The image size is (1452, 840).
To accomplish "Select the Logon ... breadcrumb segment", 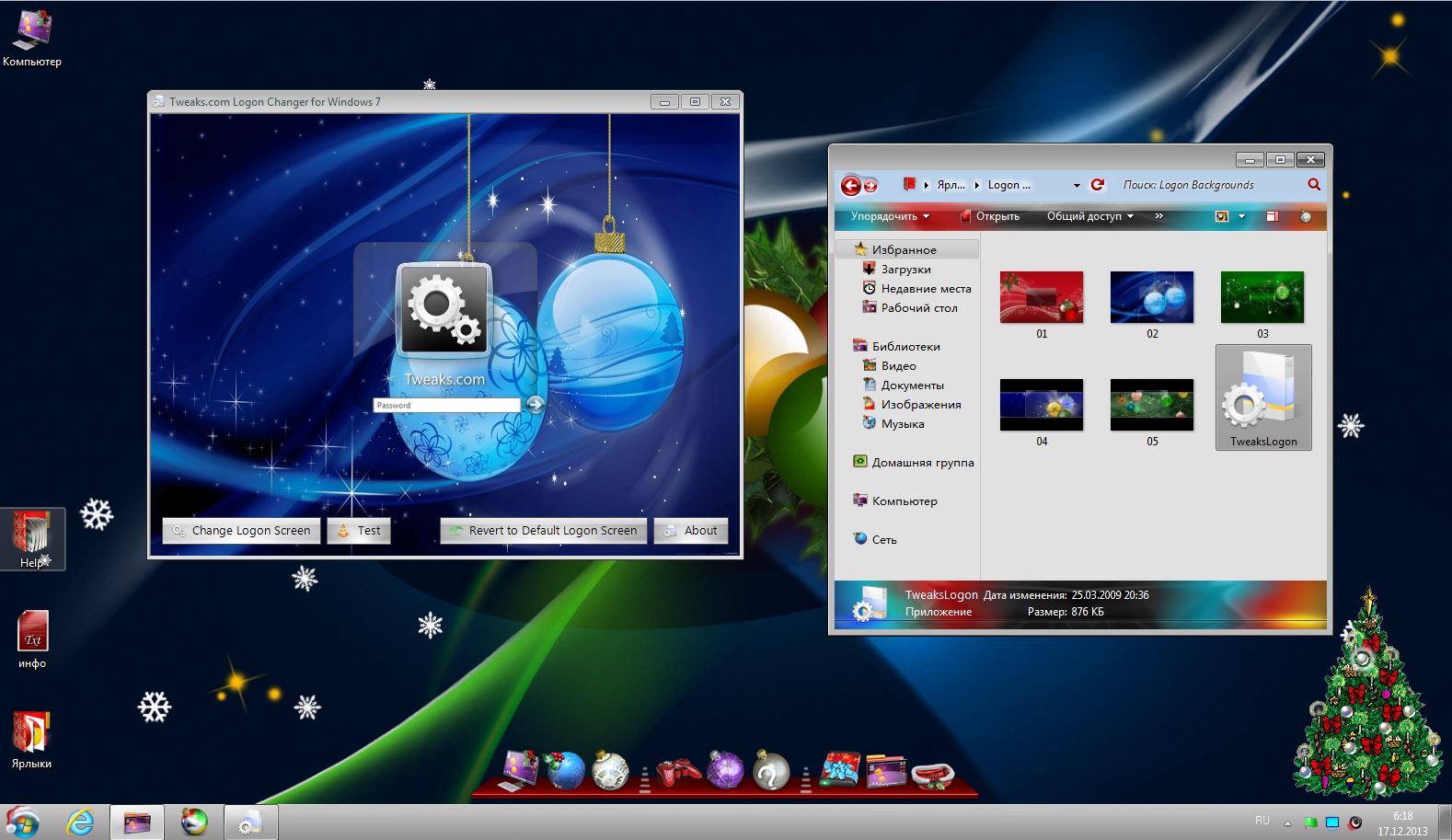I will [1009, 185].
